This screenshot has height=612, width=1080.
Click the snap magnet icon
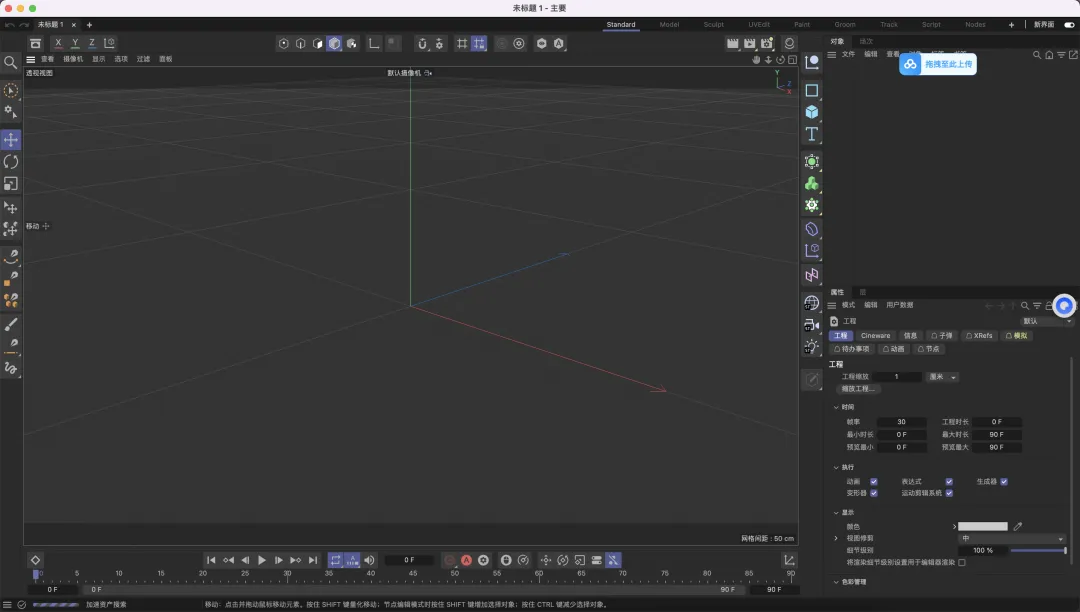click(422, 43)
